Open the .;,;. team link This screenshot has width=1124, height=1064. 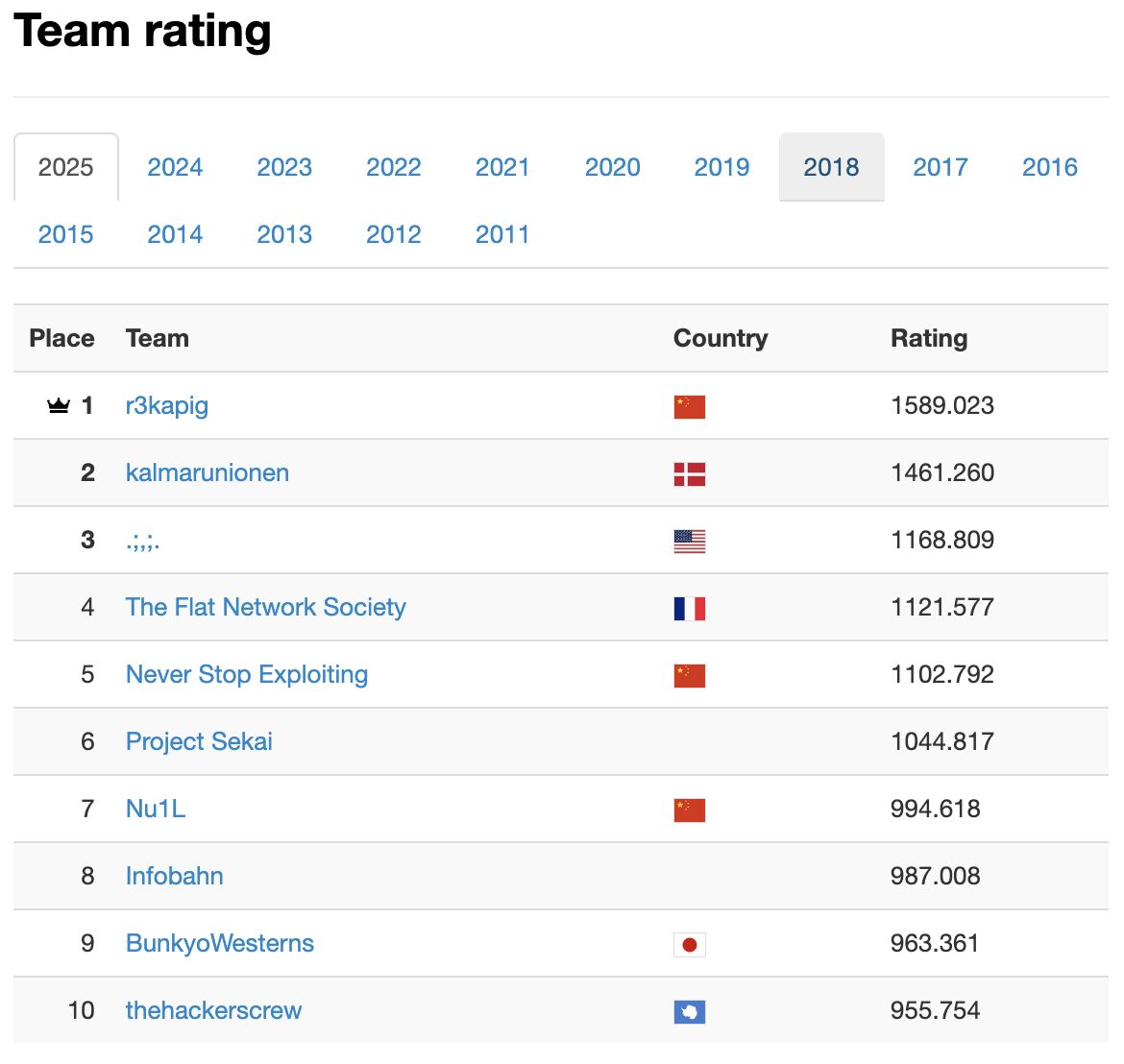pyautogui.click(x=142, y=542)
